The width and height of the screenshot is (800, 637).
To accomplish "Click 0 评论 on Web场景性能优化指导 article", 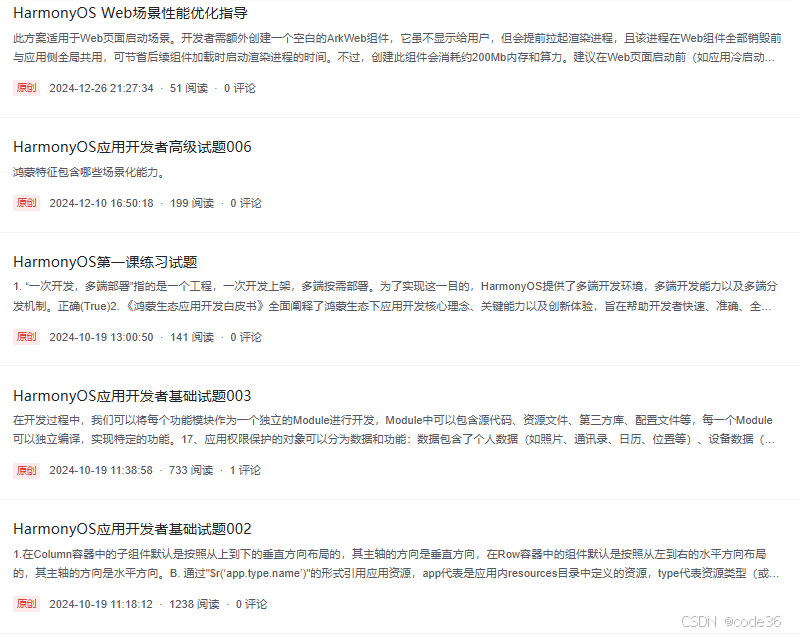I will (240, 88).
